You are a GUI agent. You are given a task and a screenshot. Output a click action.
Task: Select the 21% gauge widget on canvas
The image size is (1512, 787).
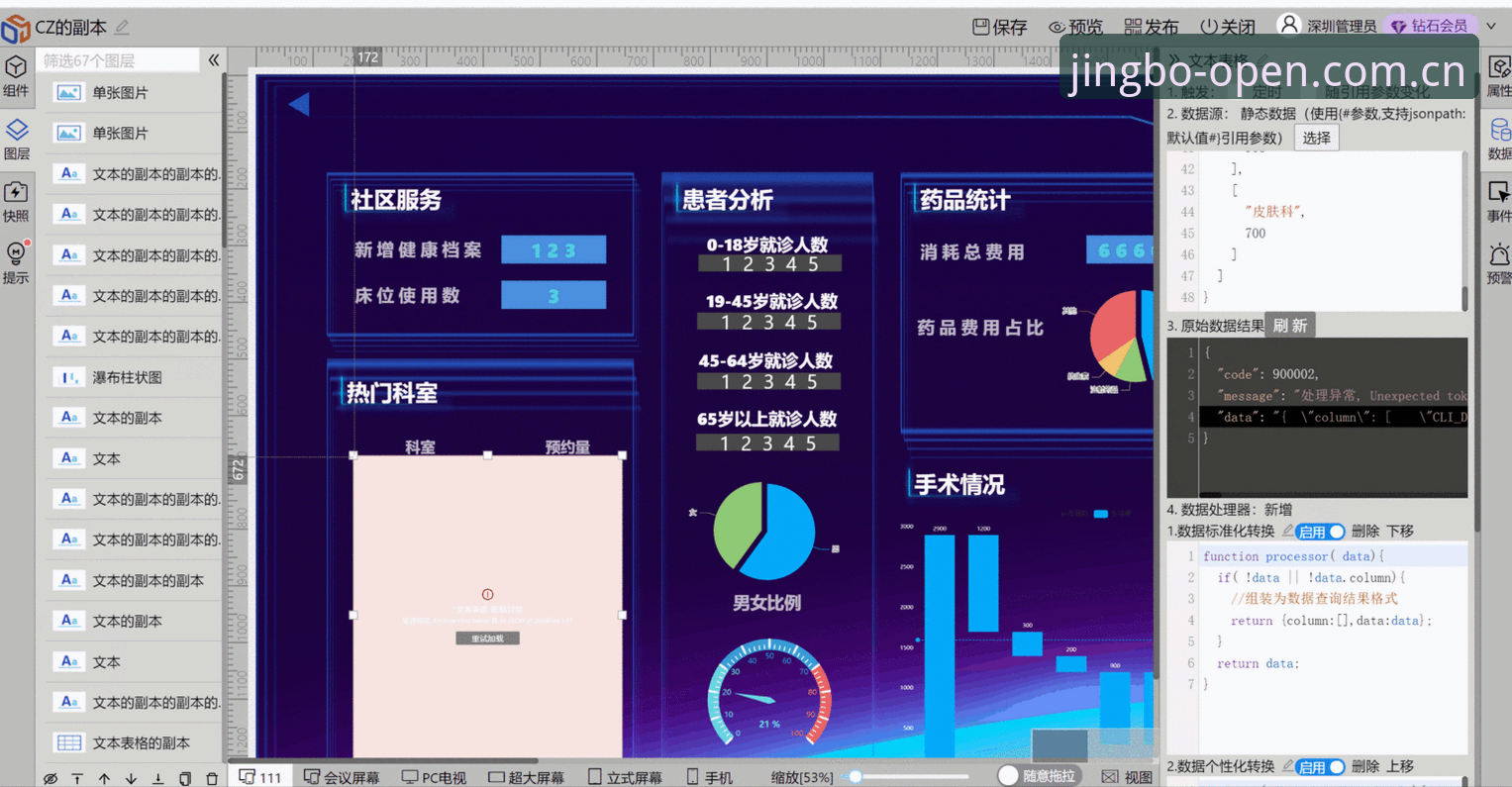769,693
